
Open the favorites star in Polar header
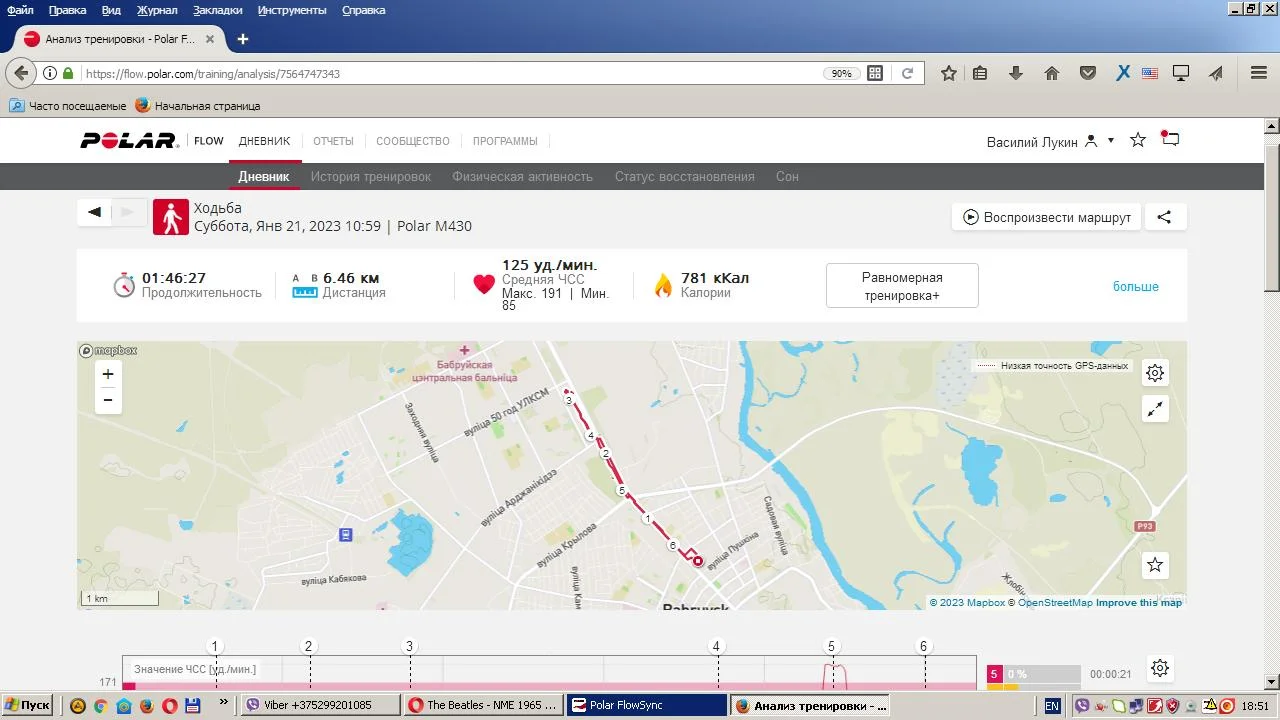1138,140
